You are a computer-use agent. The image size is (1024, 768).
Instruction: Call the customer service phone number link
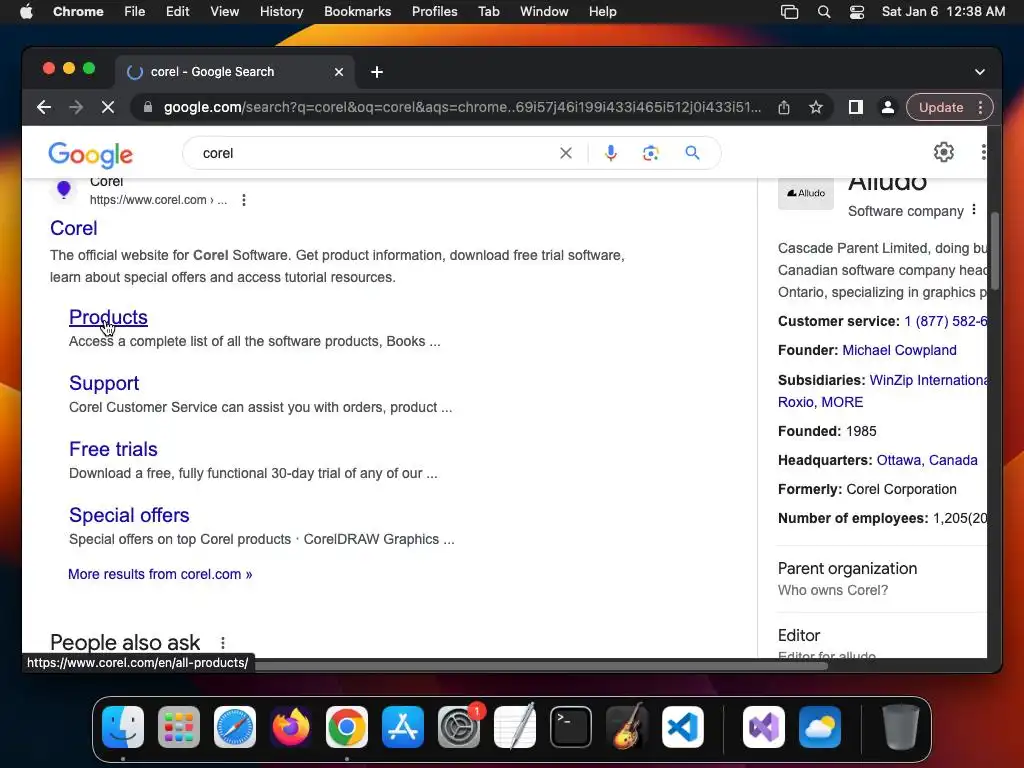(x=945, y=321)
